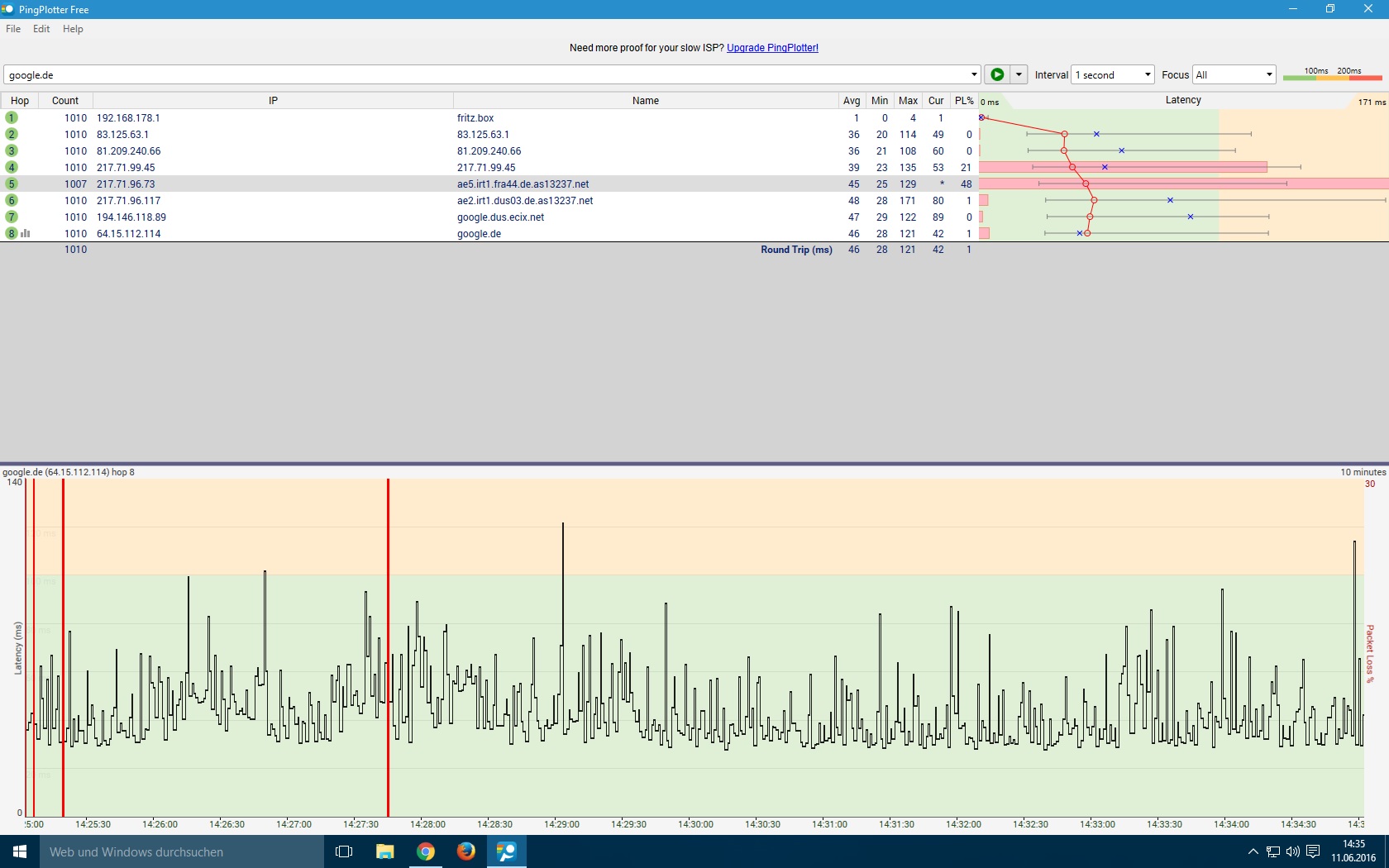Open the Edit menu
This screenshot has width=1389, height=868.
click(41, 29)
